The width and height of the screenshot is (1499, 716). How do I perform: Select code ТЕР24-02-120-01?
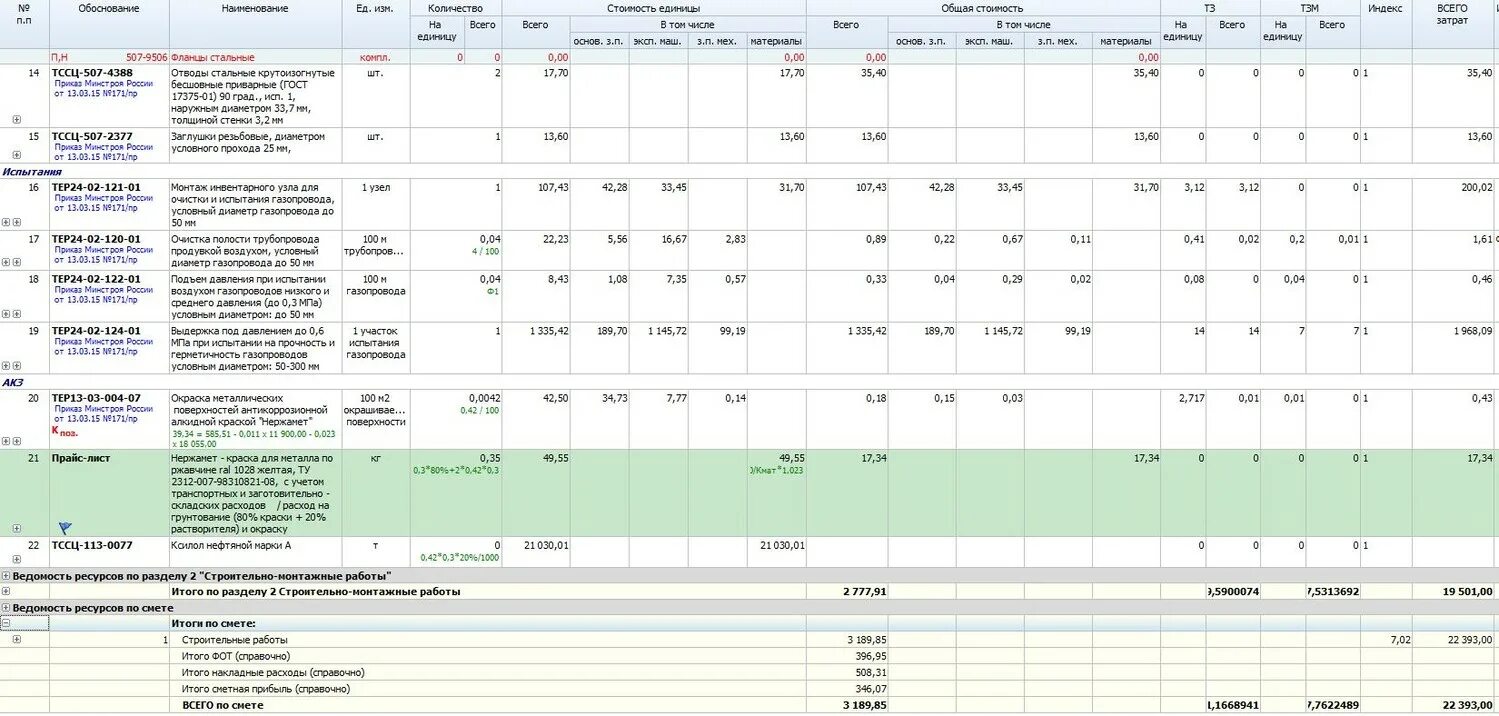[x=96, y=239]
